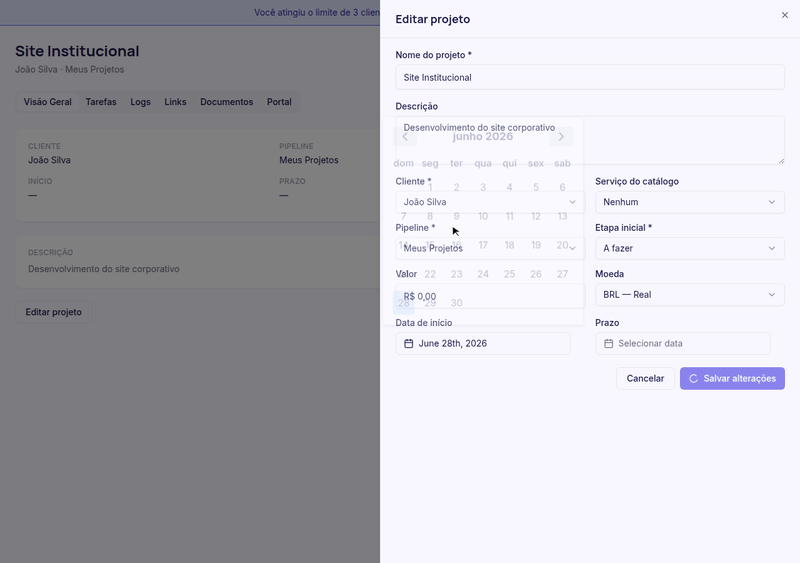Click the Editar projeto button on page

coord(54,312)
